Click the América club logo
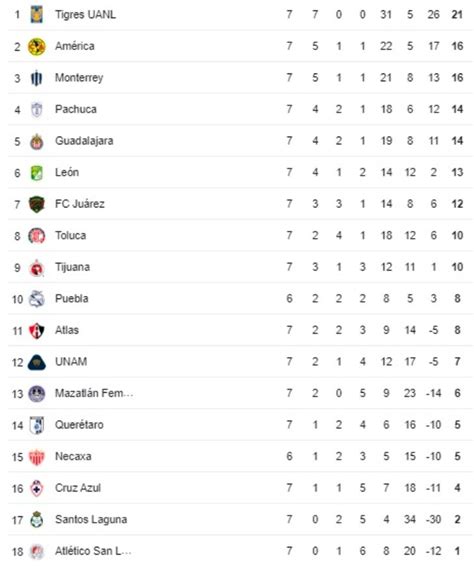The image size is (474, 567). (x=37, y=47)
